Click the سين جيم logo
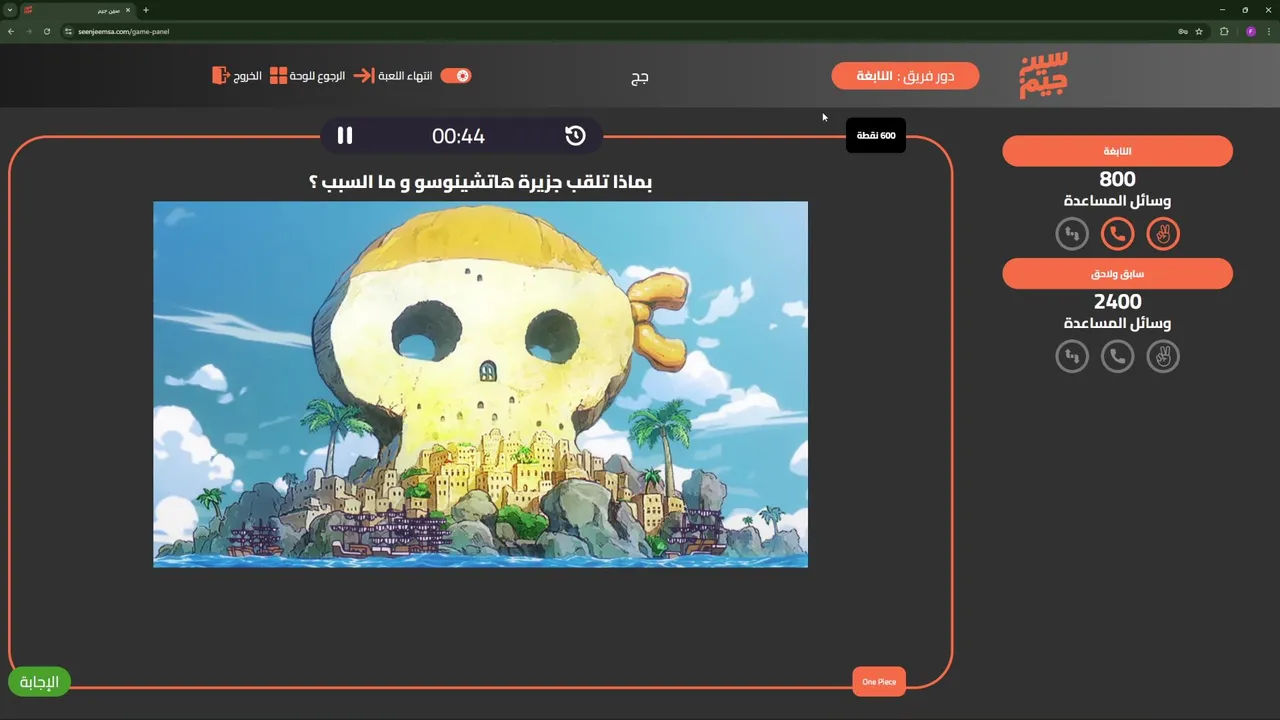Viewport: 1280px width, 720px height. pyautogui.click(x=1044, y=75)
